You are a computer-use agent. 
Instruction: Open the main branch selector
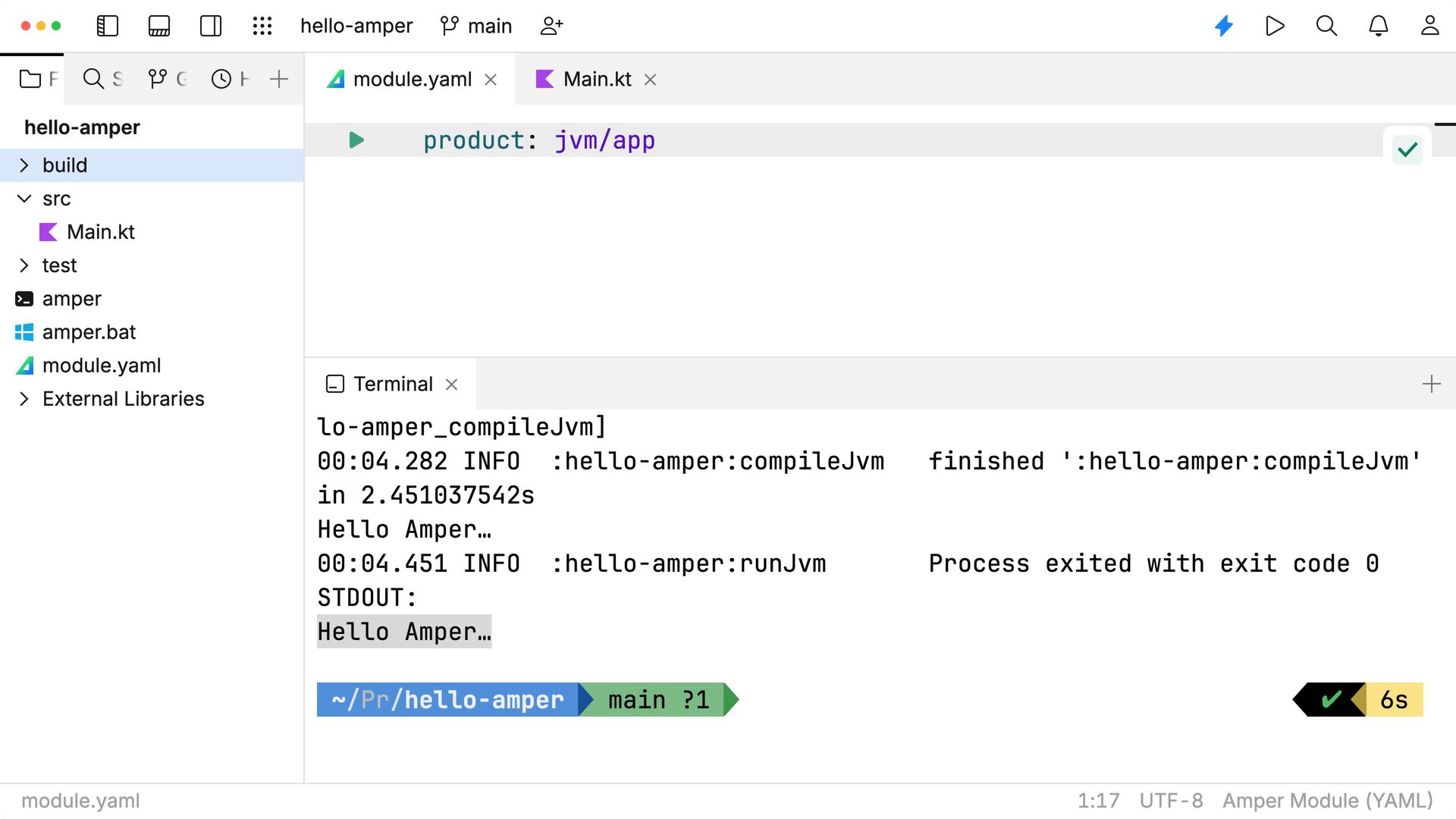click(x=476, y=26)
